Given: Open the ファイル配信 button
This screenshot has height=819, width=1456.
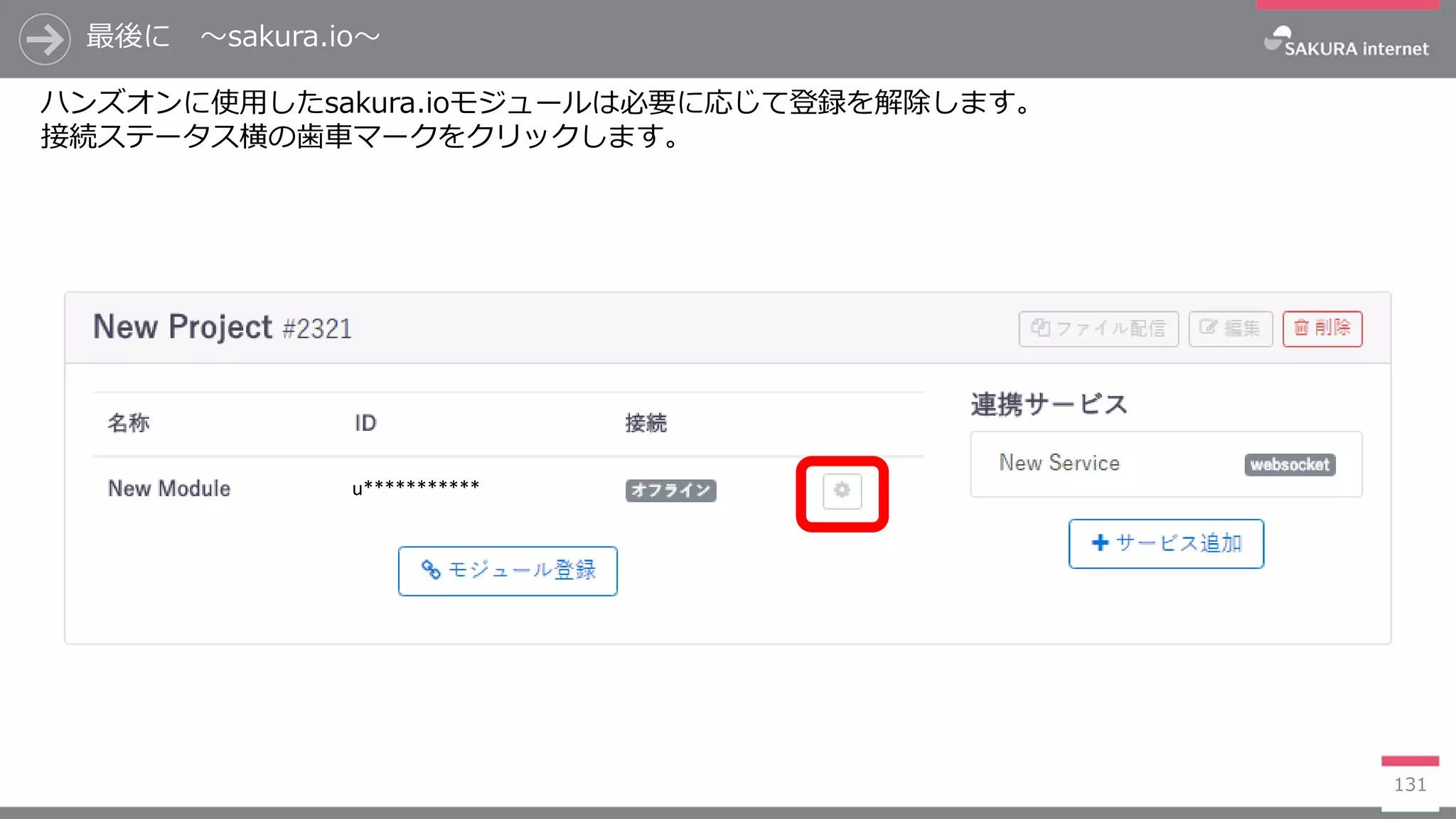Looking at the screenshot, I should 1098,328.
